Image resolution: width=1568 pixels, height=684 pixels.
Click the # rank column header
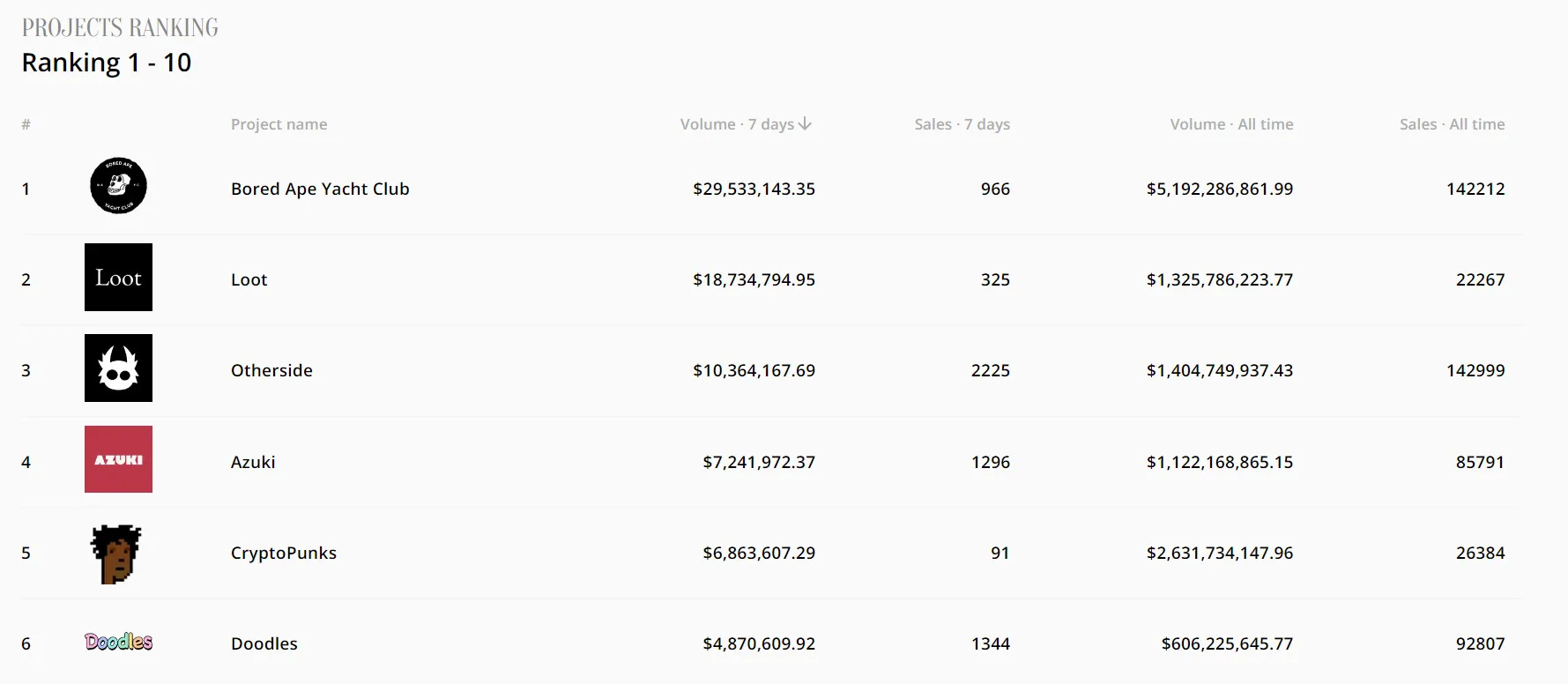point(26,124)
